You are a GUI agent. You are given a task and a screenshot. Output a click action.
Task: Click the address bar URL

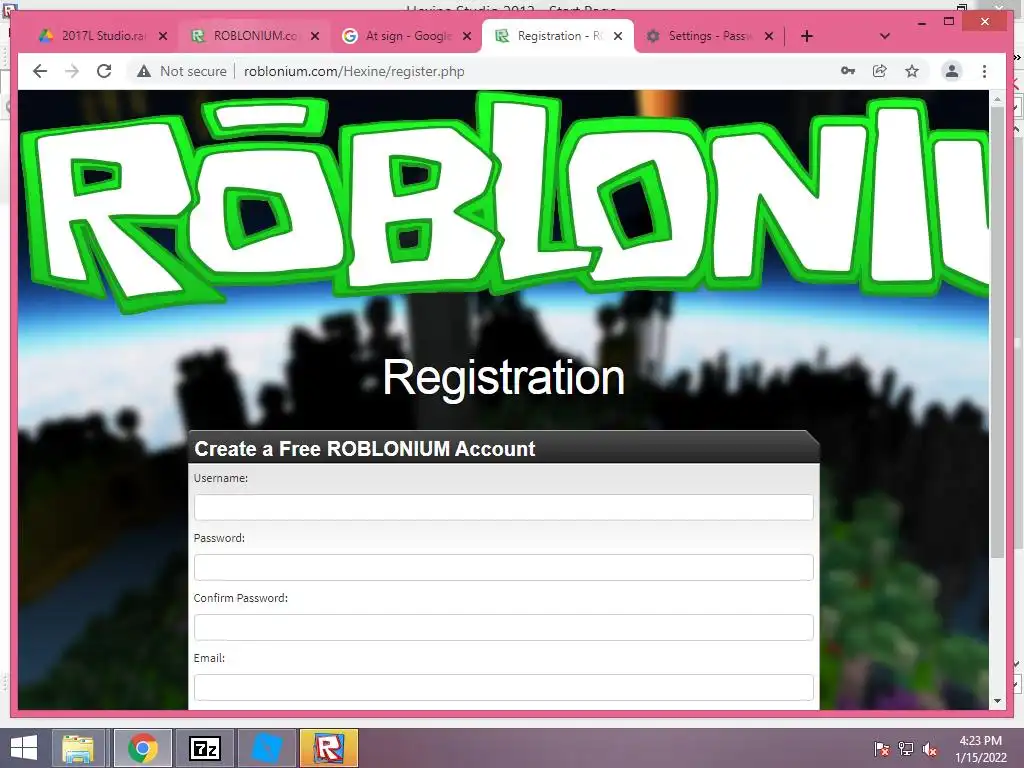click(x=354, y=71)
